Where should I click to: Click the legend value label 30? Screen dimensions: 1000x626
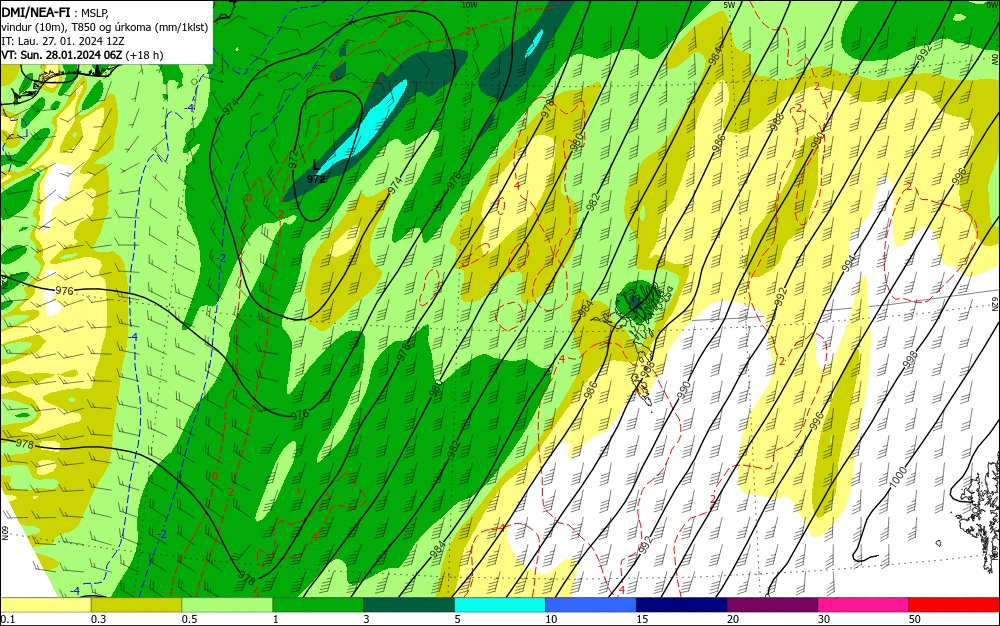tap(824, 619)
